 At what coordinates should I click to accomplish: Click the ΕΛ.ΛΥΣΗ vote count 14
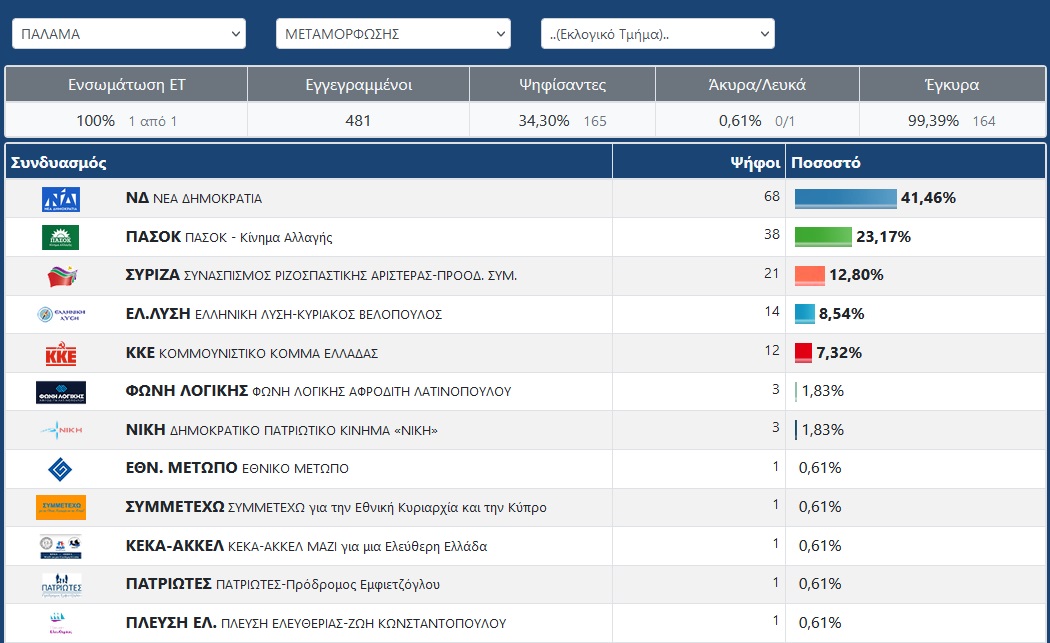click(771, 311)
